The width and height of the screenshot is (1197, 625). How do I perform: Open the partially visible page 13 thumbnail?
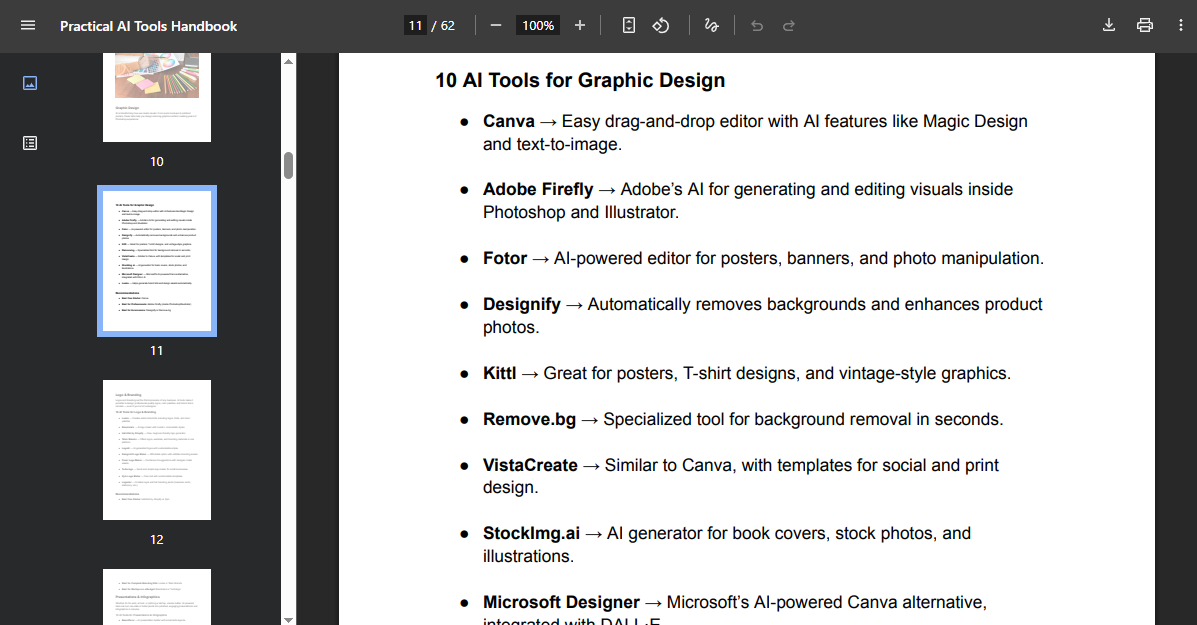point(156,597)
